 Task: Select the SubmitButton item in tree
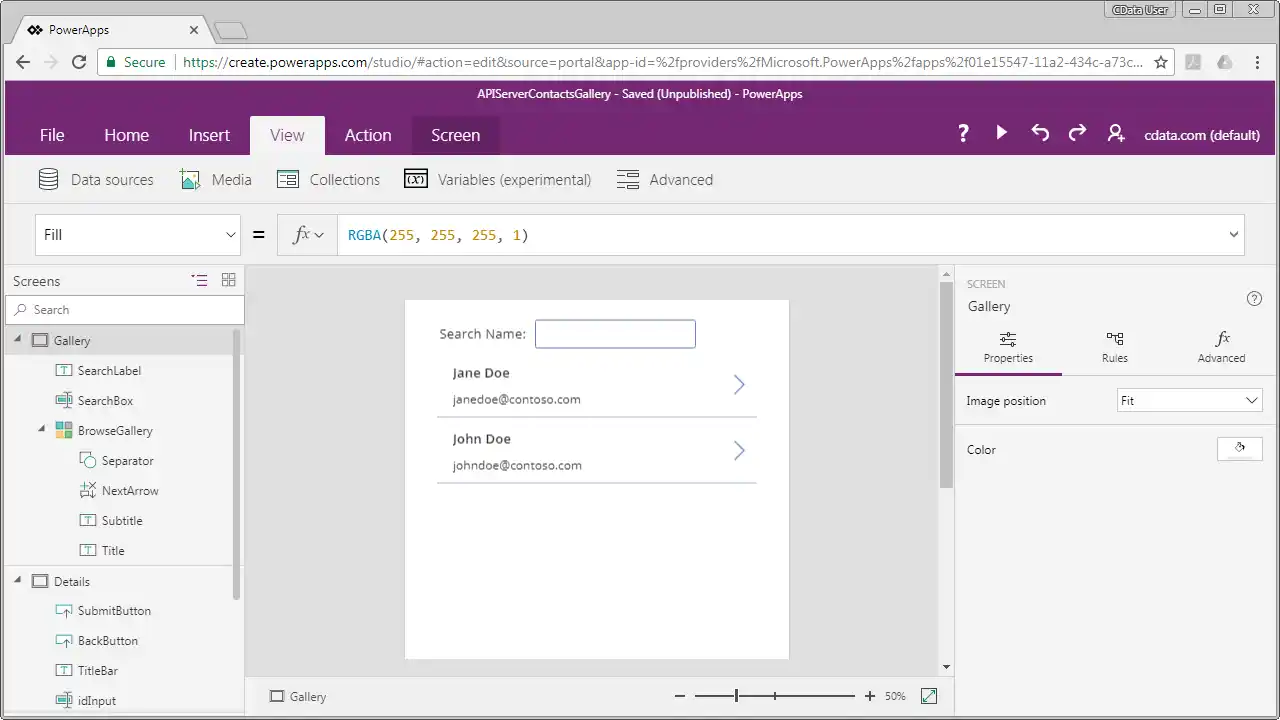[114, 611]
